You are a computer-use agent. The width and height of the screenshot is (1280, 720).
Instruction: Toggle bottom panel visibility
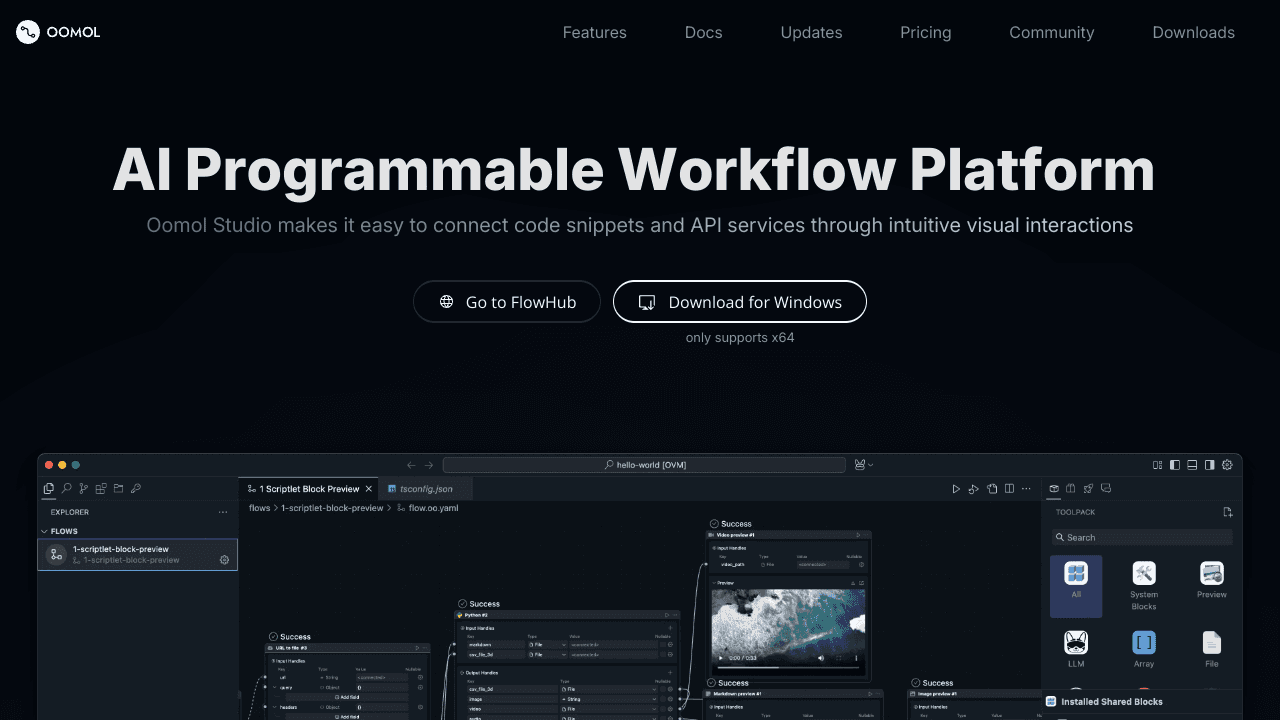[1192, 465]
